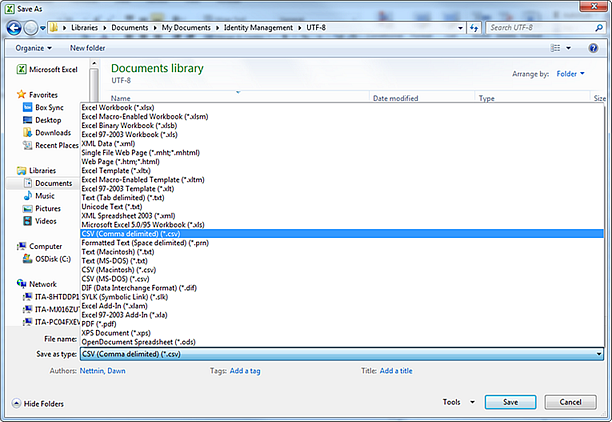
Task: Choose CSV (MS-DOS) (*.csv) type
Action: click(342, 279)
